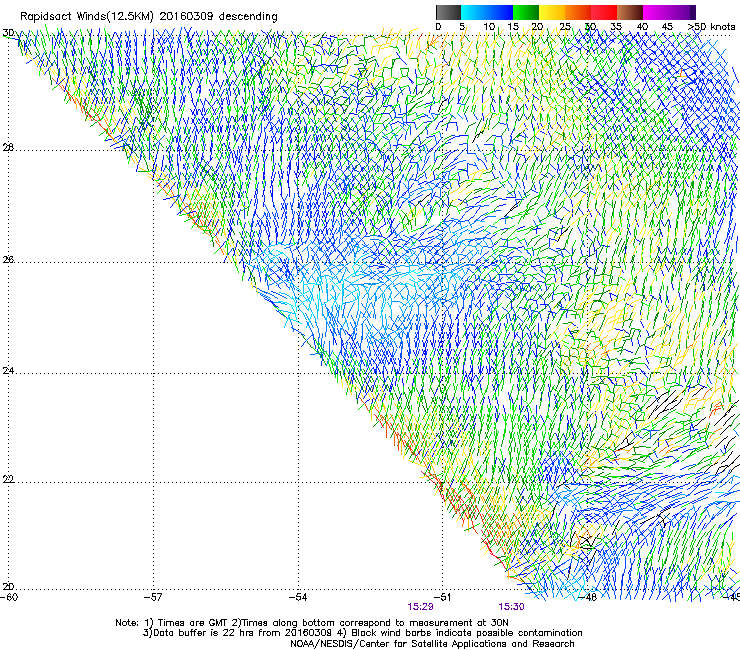The width and height of the screenshot is (740, 650).
Task: Click the longitude label '-48' on bottom axis
Action: (x=587, y=597)
